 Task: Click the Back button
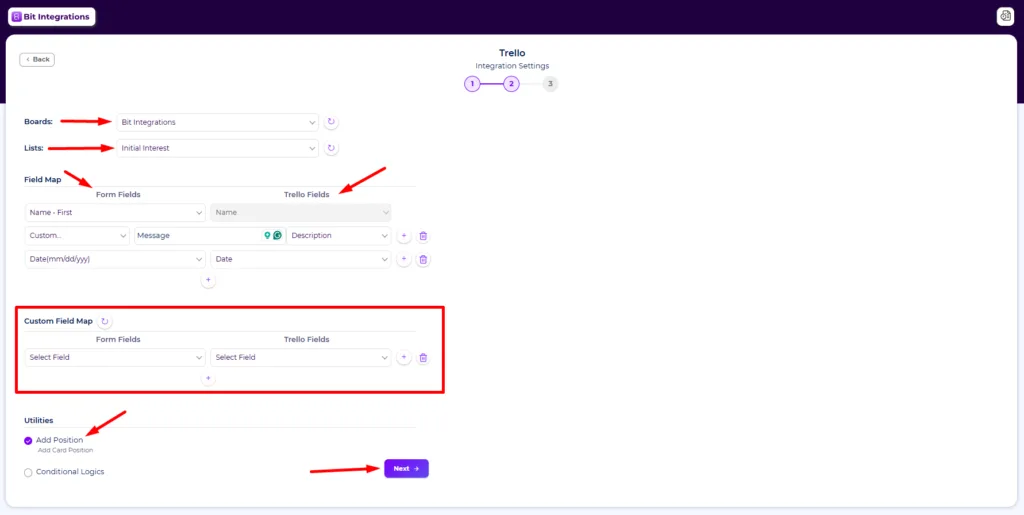(37, 59)
